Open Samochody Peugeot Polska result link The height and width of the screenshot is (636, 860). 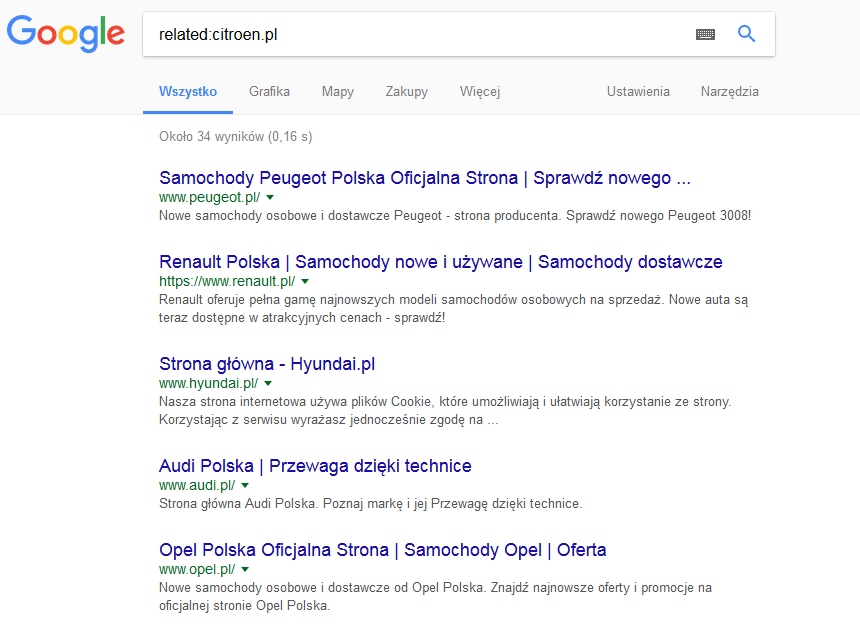(425, 178)
